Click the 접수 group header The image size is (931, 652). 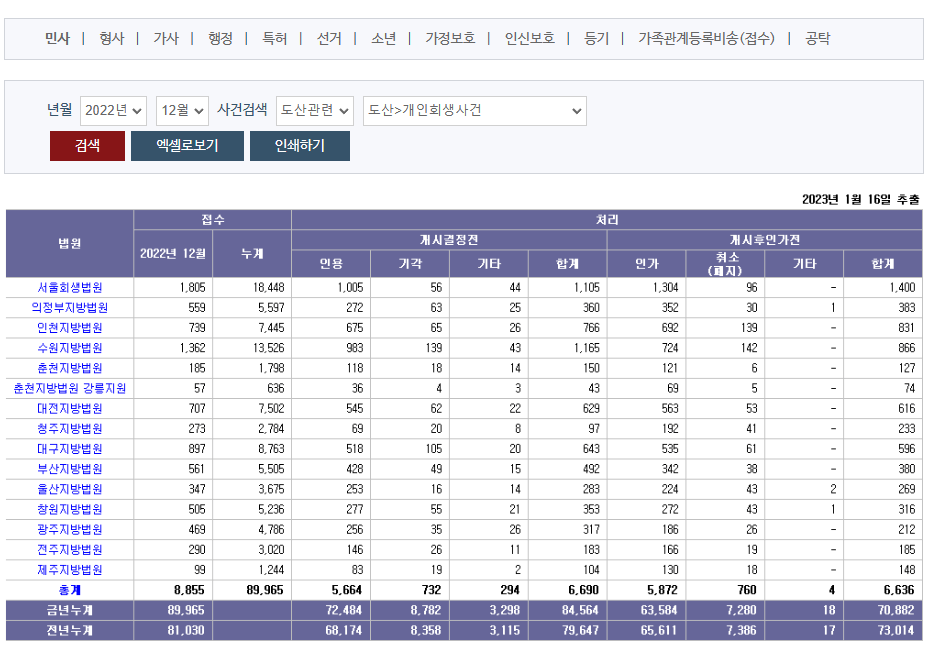click(213, 220)
